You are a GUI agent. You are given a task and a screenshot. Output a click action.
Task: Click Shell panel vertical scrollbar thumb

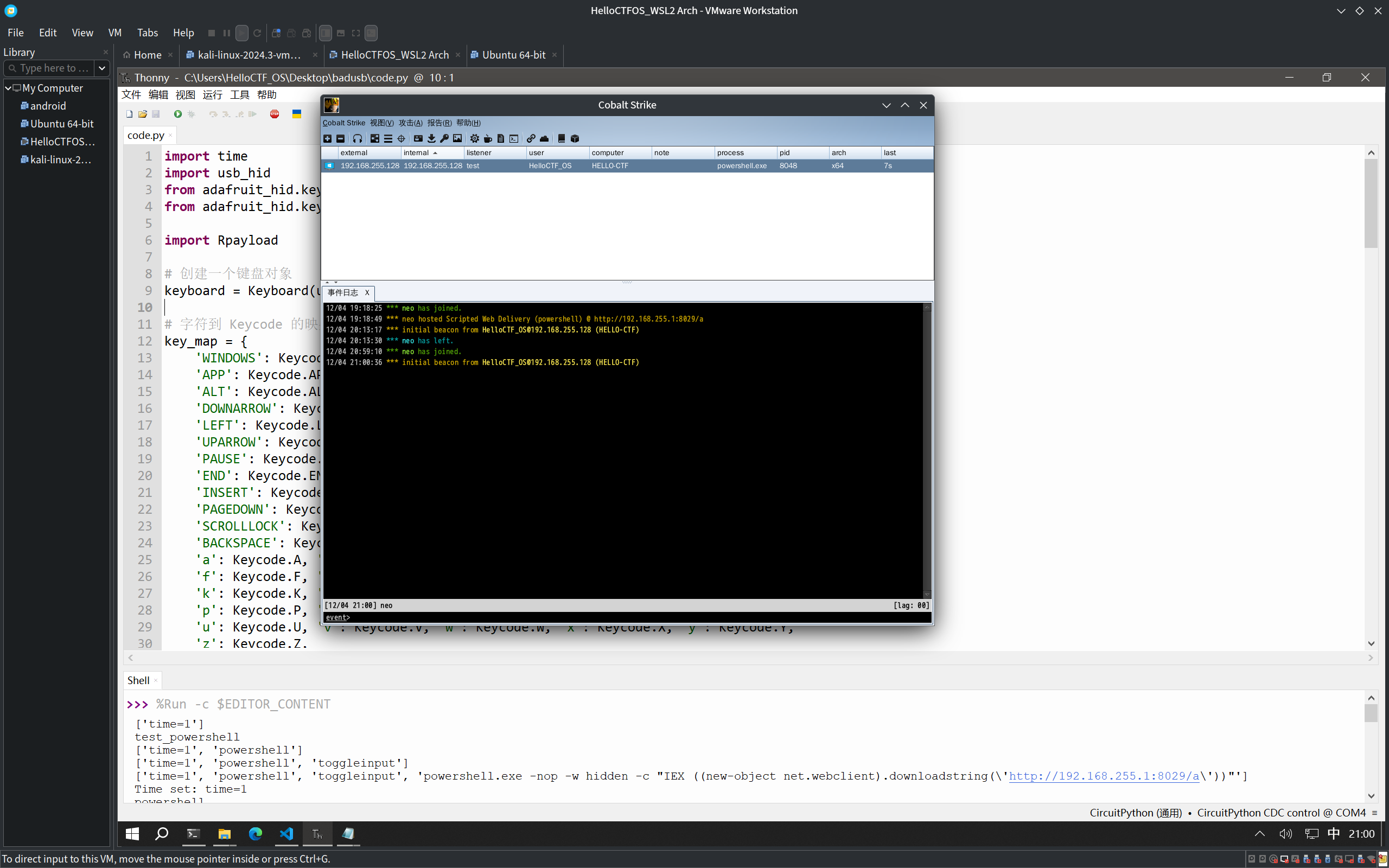pos(1371,712)
